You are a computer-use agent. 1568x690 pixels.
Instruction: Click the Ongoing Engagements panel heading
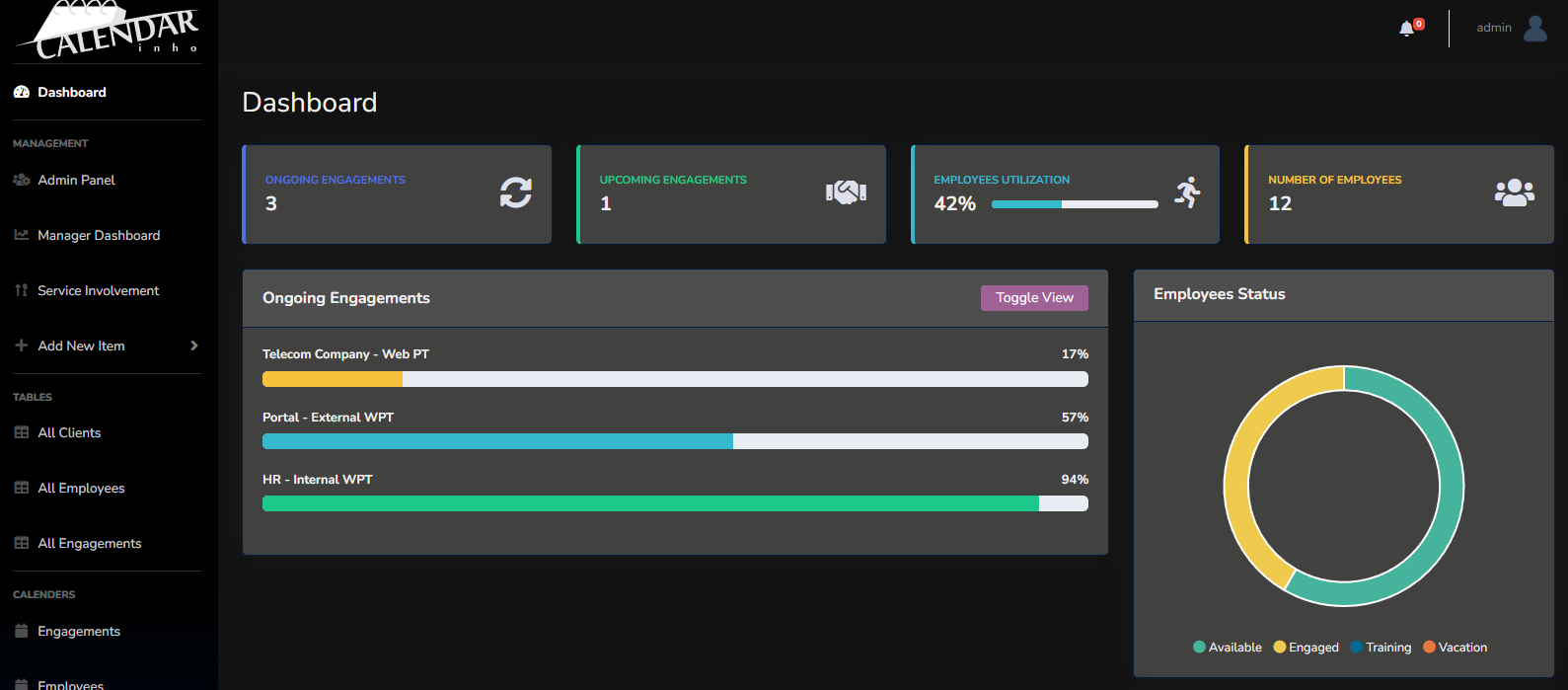[x=346, y=298]
